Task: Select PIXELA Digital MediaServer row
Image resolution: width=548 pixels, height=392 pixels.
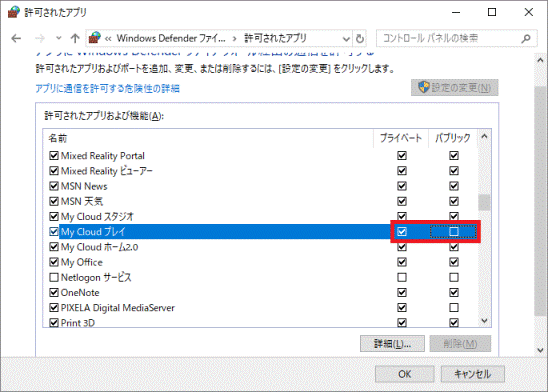Action: 260,308
